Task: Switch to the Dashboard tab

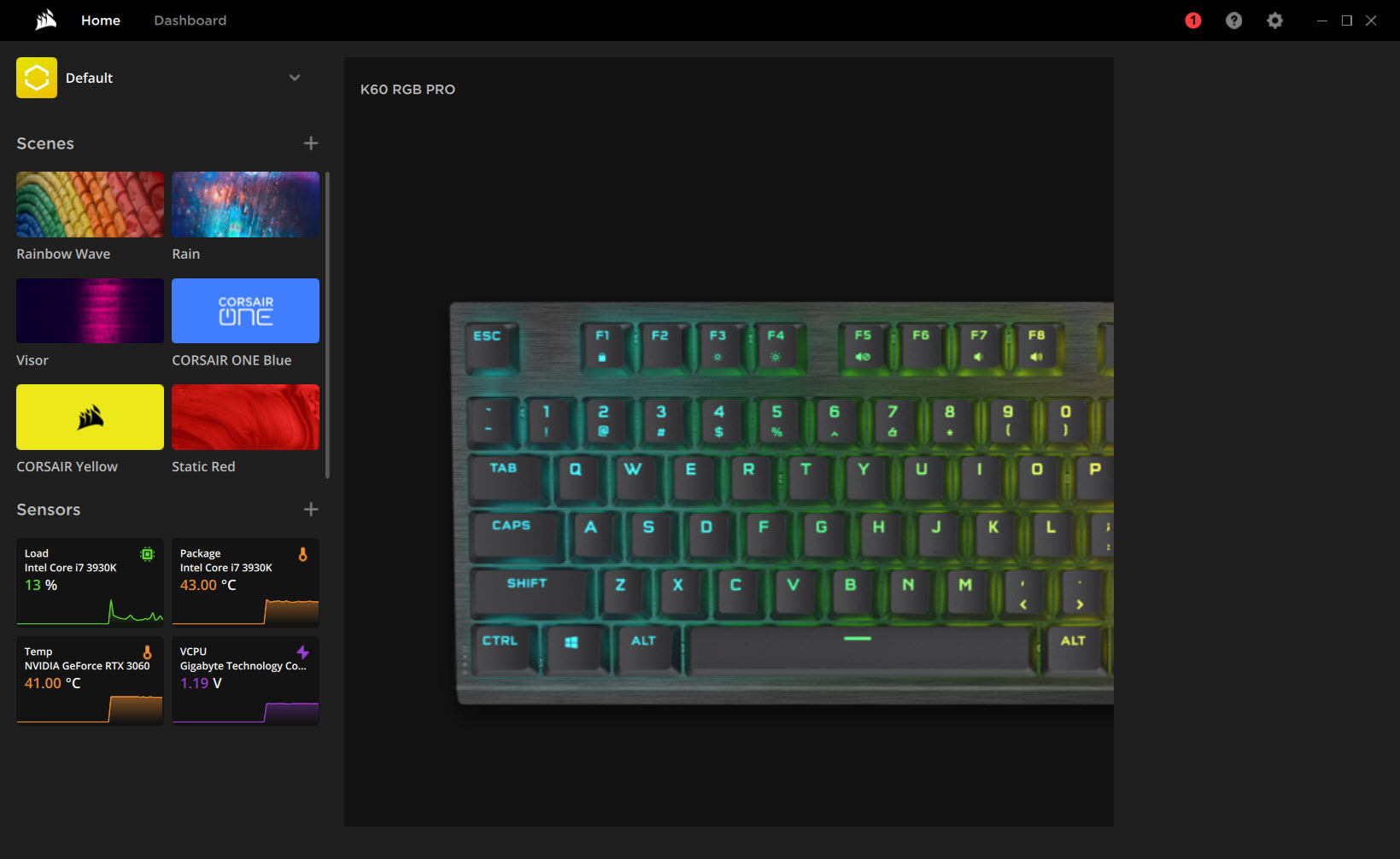Action: (x=190, y=20)
